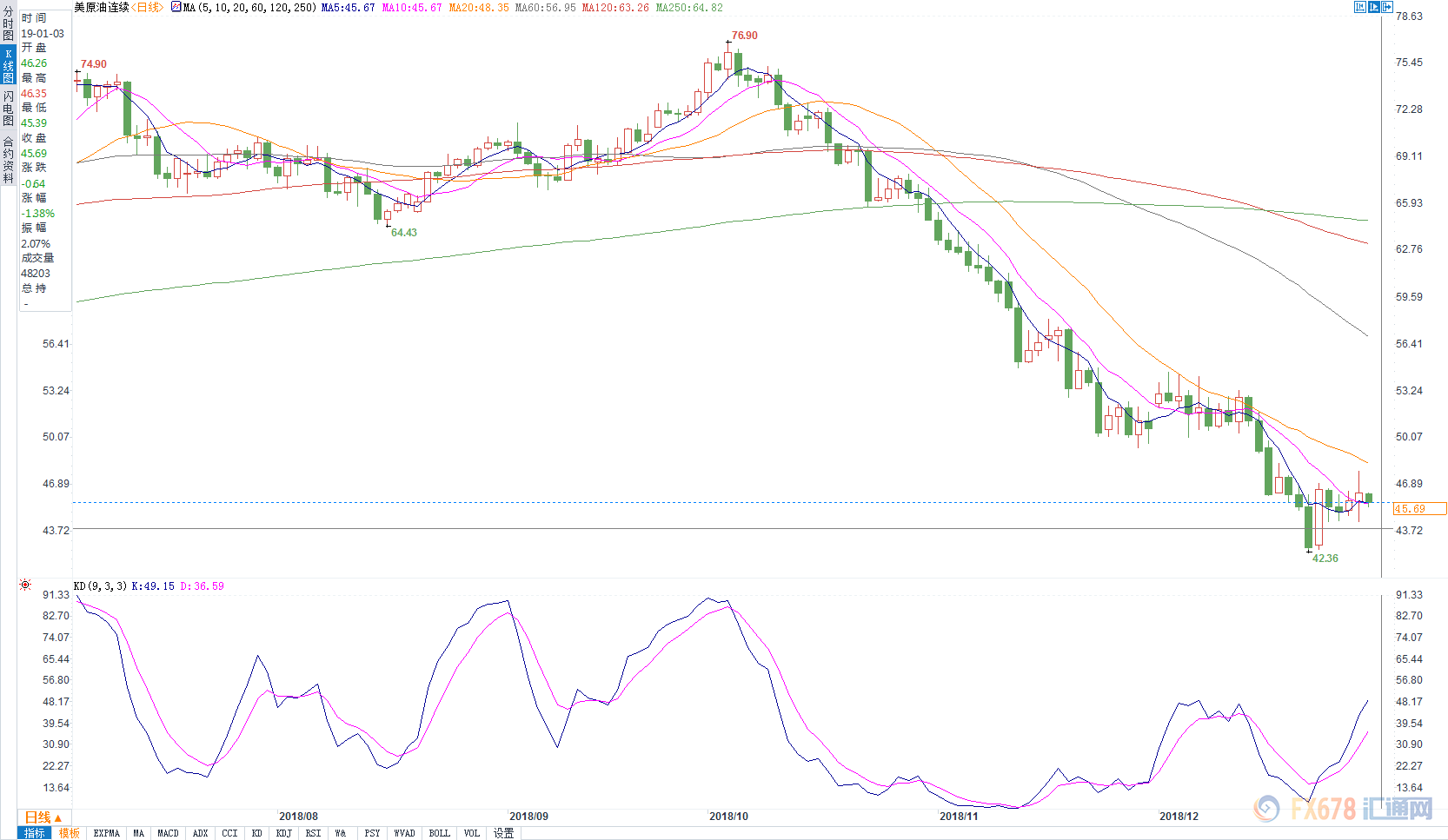Apply the WVAD indicator
This screenshot has height=840, width=1448.
click(404, 833)
